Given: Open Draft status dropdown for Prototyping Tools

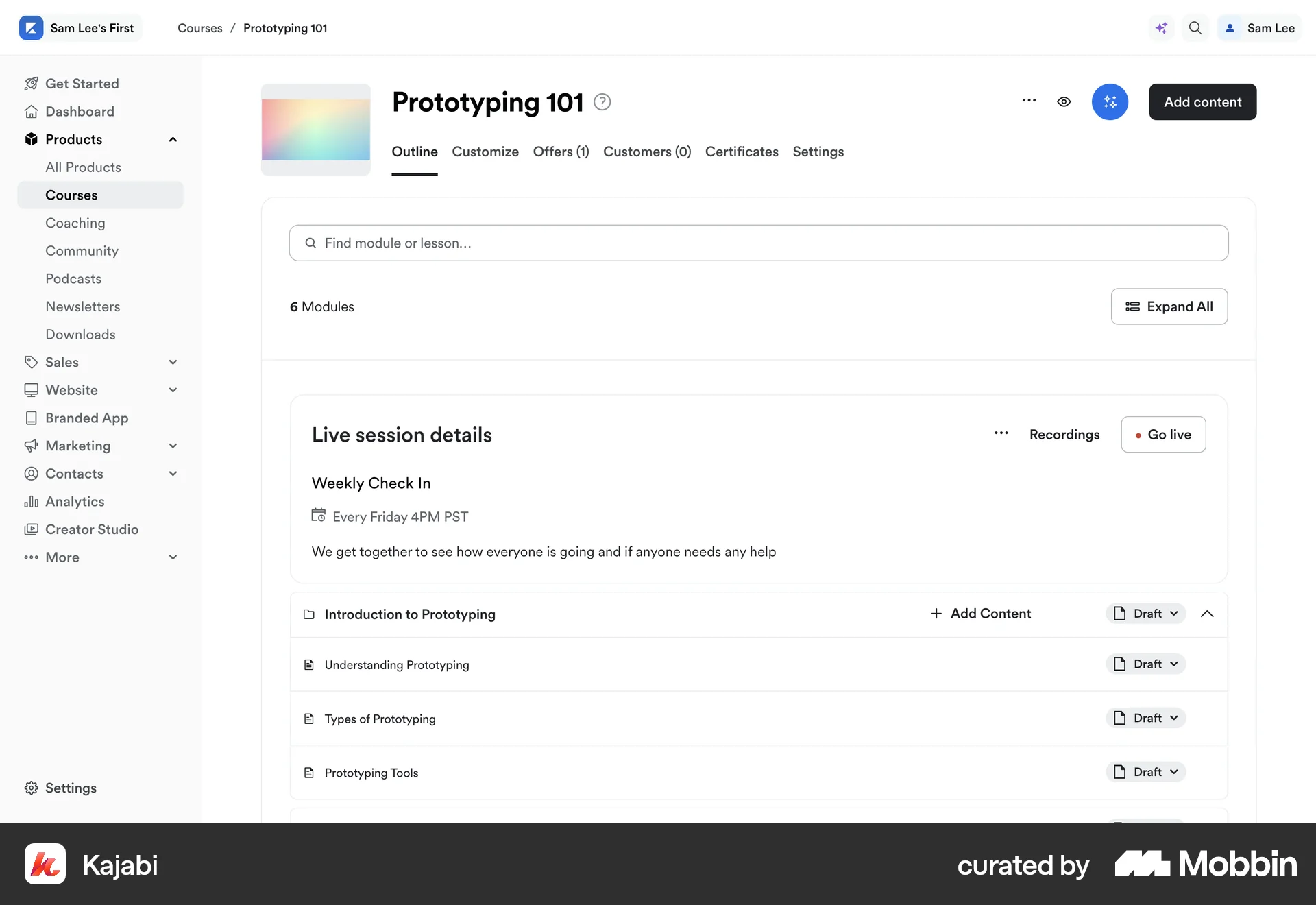Looking at the screenshot, I should pyautogui.click(x=1146, y=772).
